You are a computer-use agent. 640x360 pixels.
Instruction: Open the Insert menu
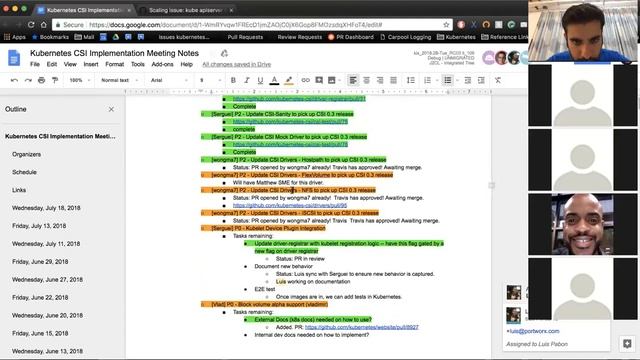91,64
